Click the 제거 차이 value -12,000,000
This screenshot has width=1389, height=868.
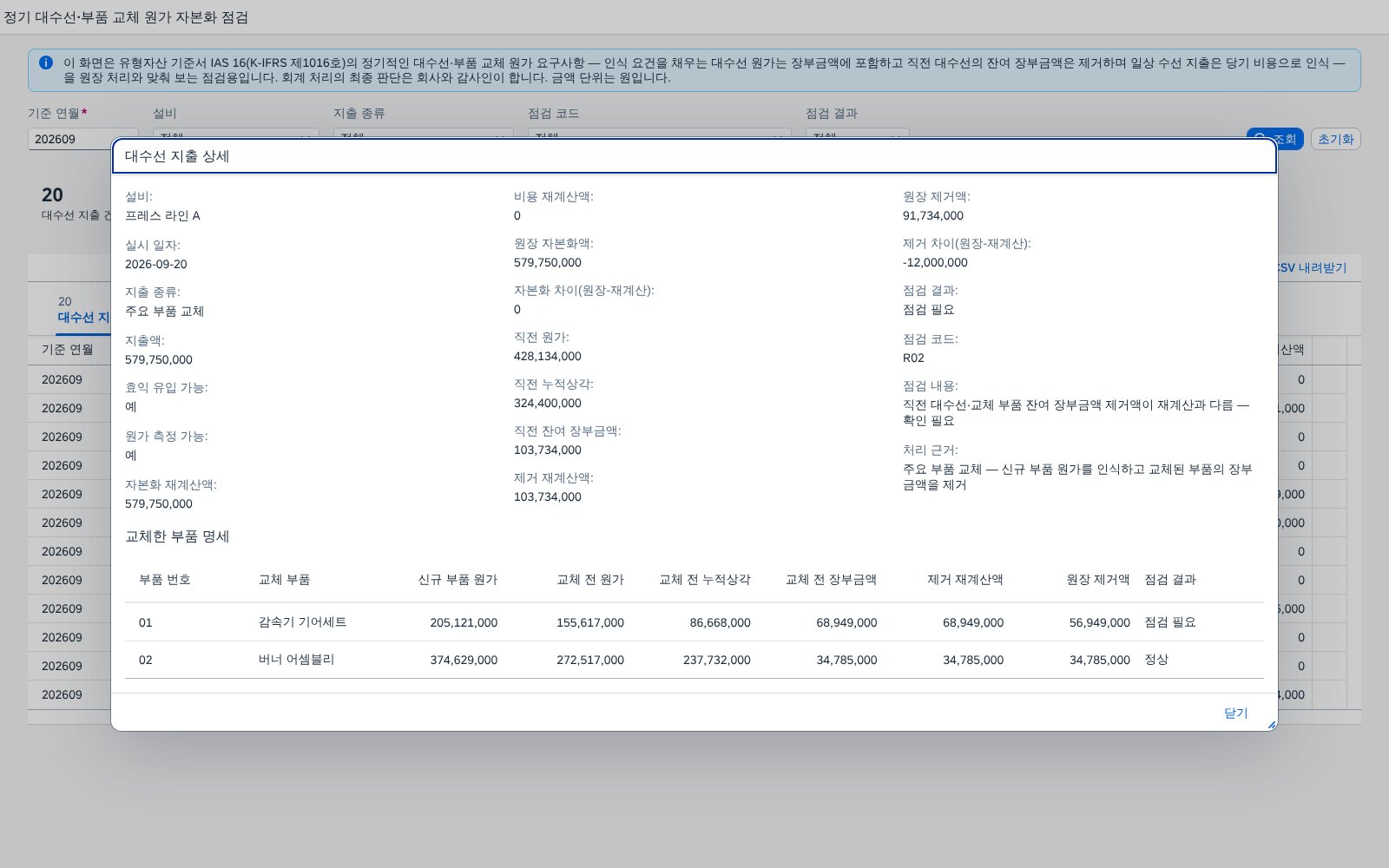tap(935, 262)
